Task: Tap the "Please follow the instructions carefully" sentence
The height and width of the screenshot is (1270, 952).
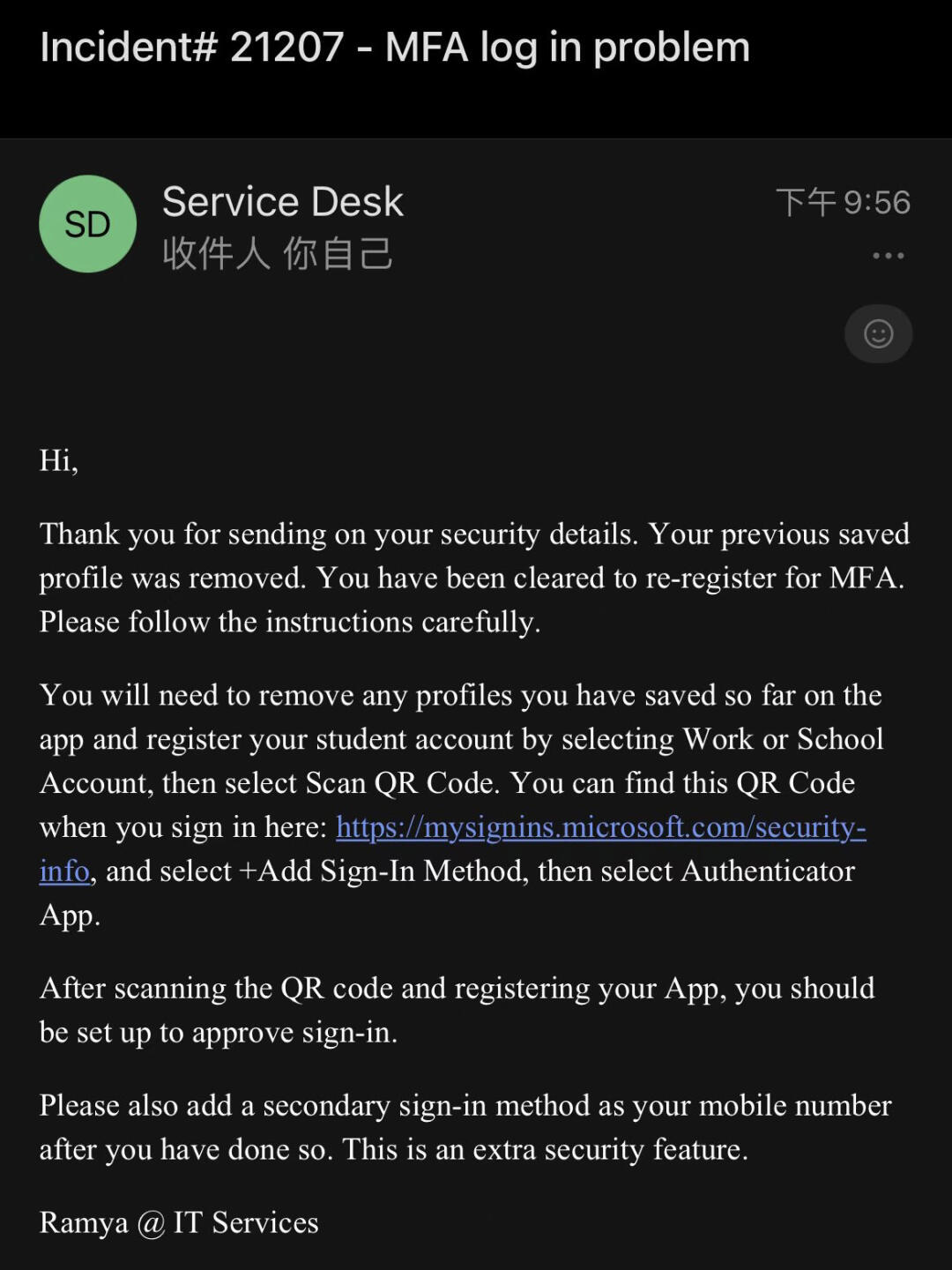Action: (290, 623)
